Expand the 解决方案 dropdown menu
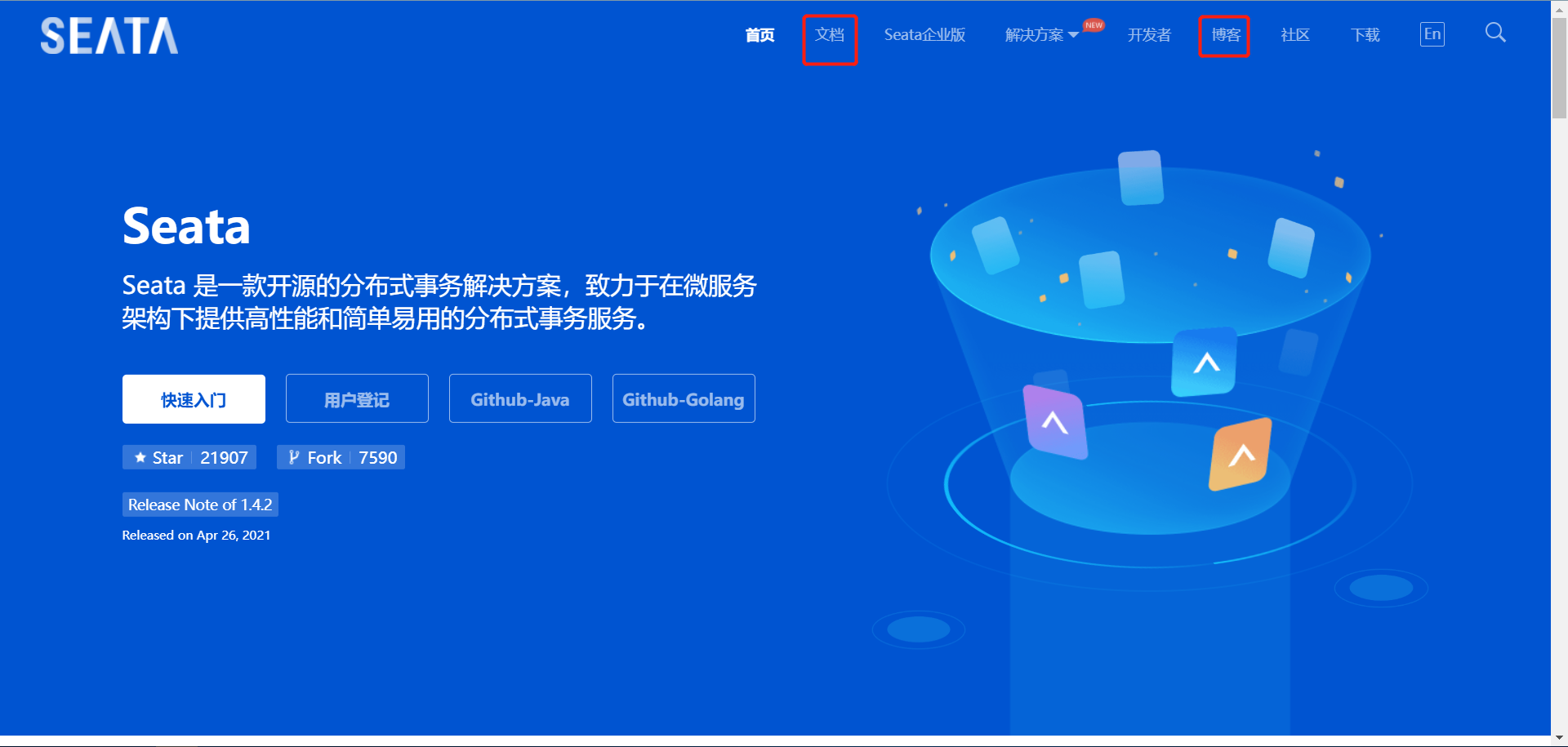Viewport: 1568px width, 747px height. [1042, 35]
